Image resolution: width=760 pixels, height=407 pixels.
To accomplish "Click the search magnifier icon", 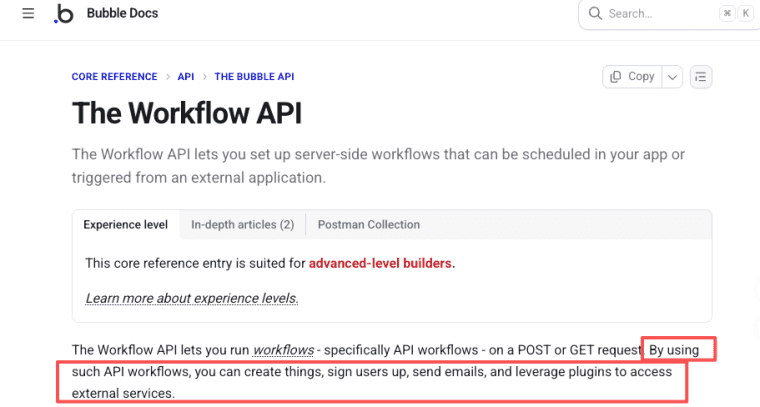I will click(595, 13).
